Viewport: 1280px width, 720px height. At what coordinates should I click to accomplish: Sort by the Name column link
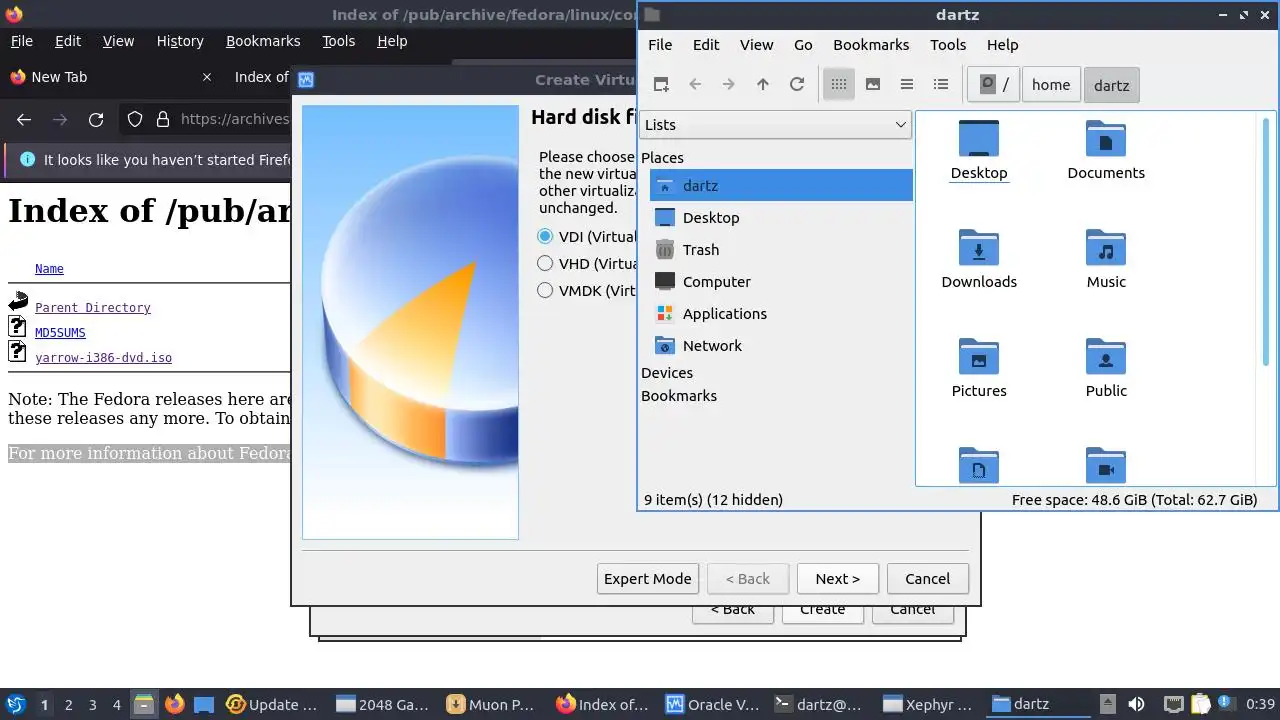click(x=49, y=269)
